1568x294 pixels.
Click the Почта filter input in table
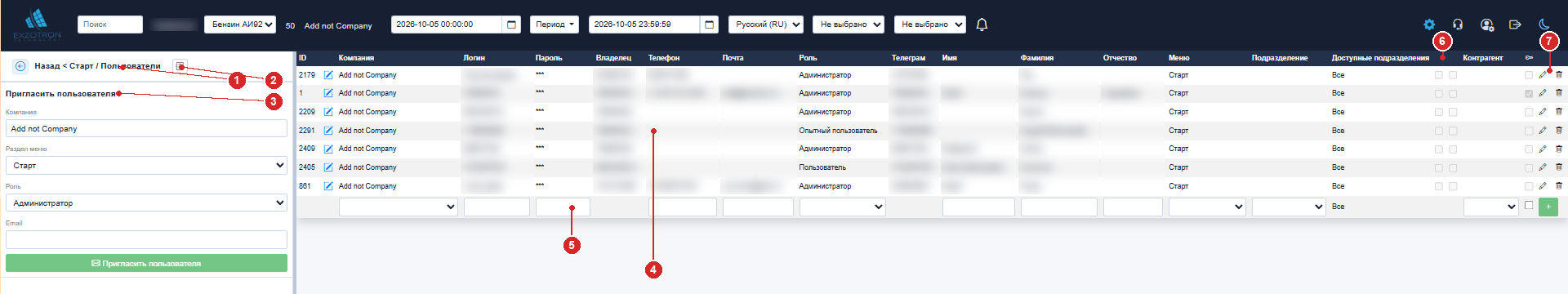758,207
